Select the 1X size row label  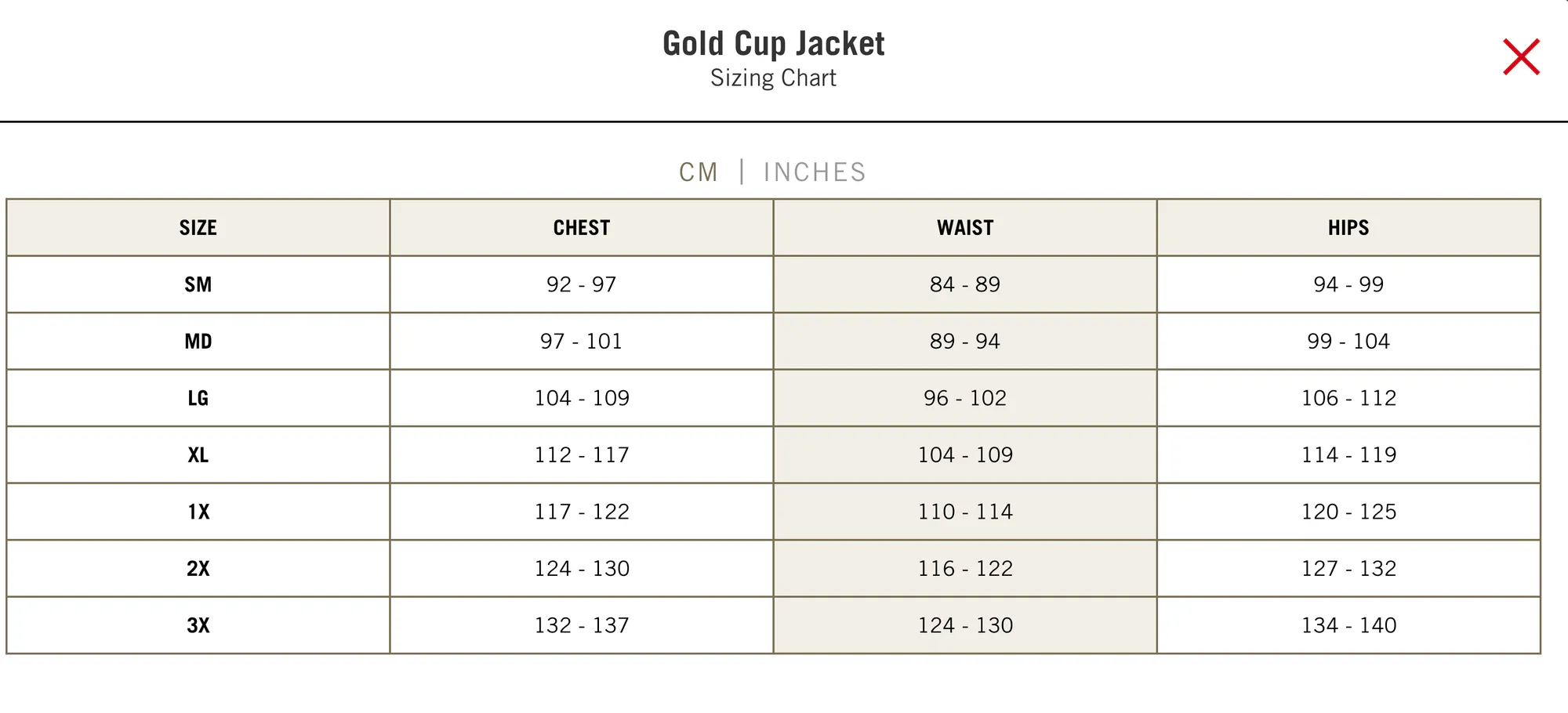tap(198, 512)
